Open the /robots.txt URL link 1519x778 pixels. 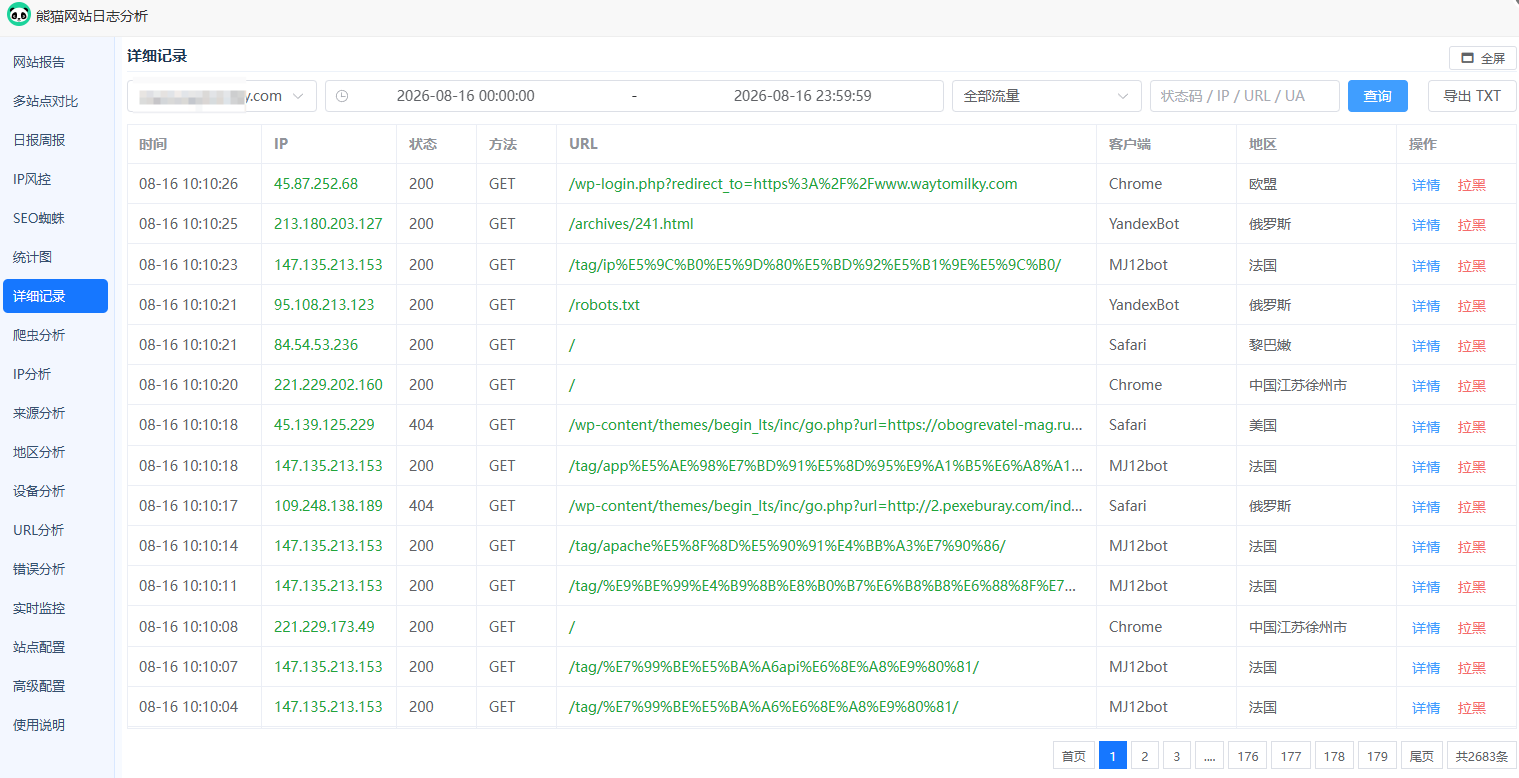(x=604, y=304)
